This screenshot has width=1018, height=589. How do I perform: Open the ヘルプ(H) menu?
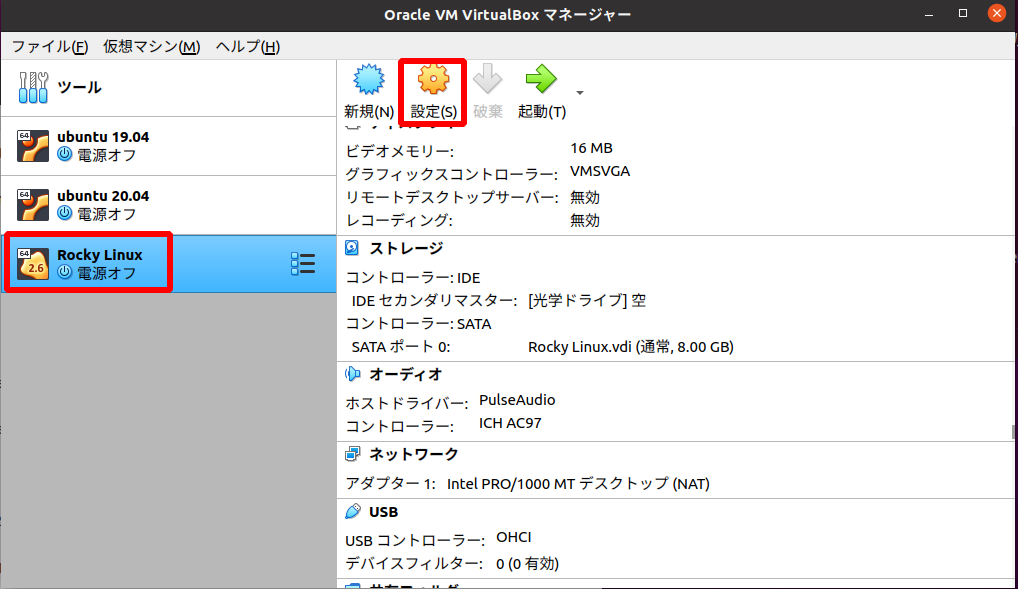[247, 47]
